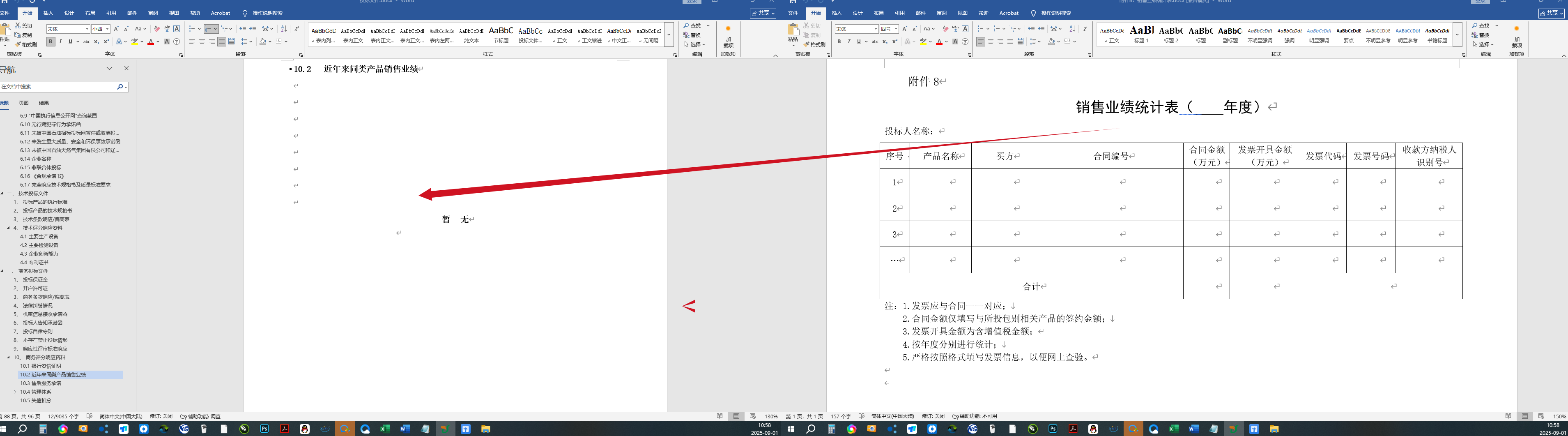Collapse the 三、商务投标文件 tree node
The image size is (1568, 436).
pyautogui.click(x=2, y=271)
